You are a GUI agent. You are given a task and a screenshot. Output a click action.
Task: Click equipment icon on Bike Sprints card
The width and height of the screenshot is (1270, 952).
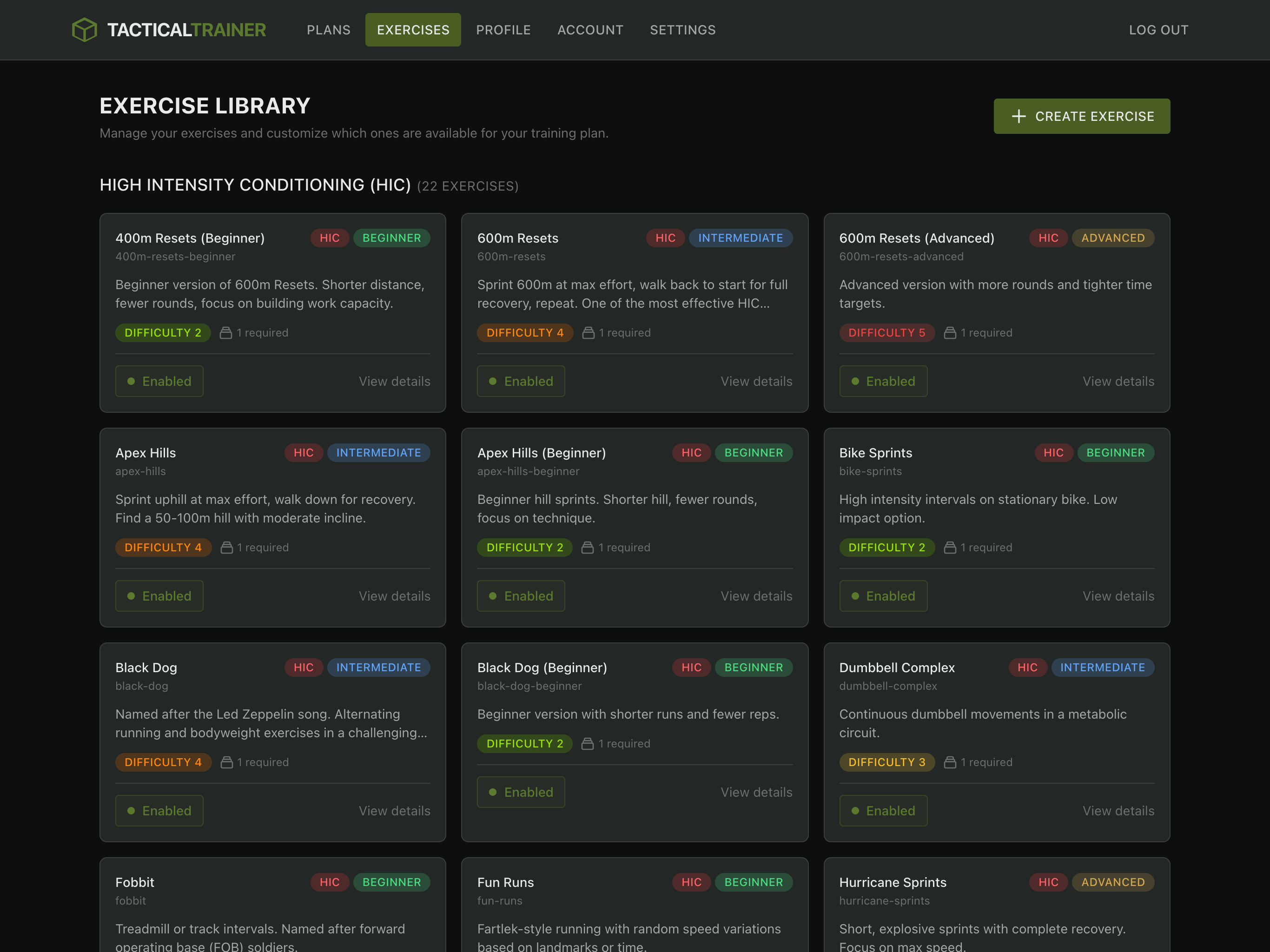(950, 548)
